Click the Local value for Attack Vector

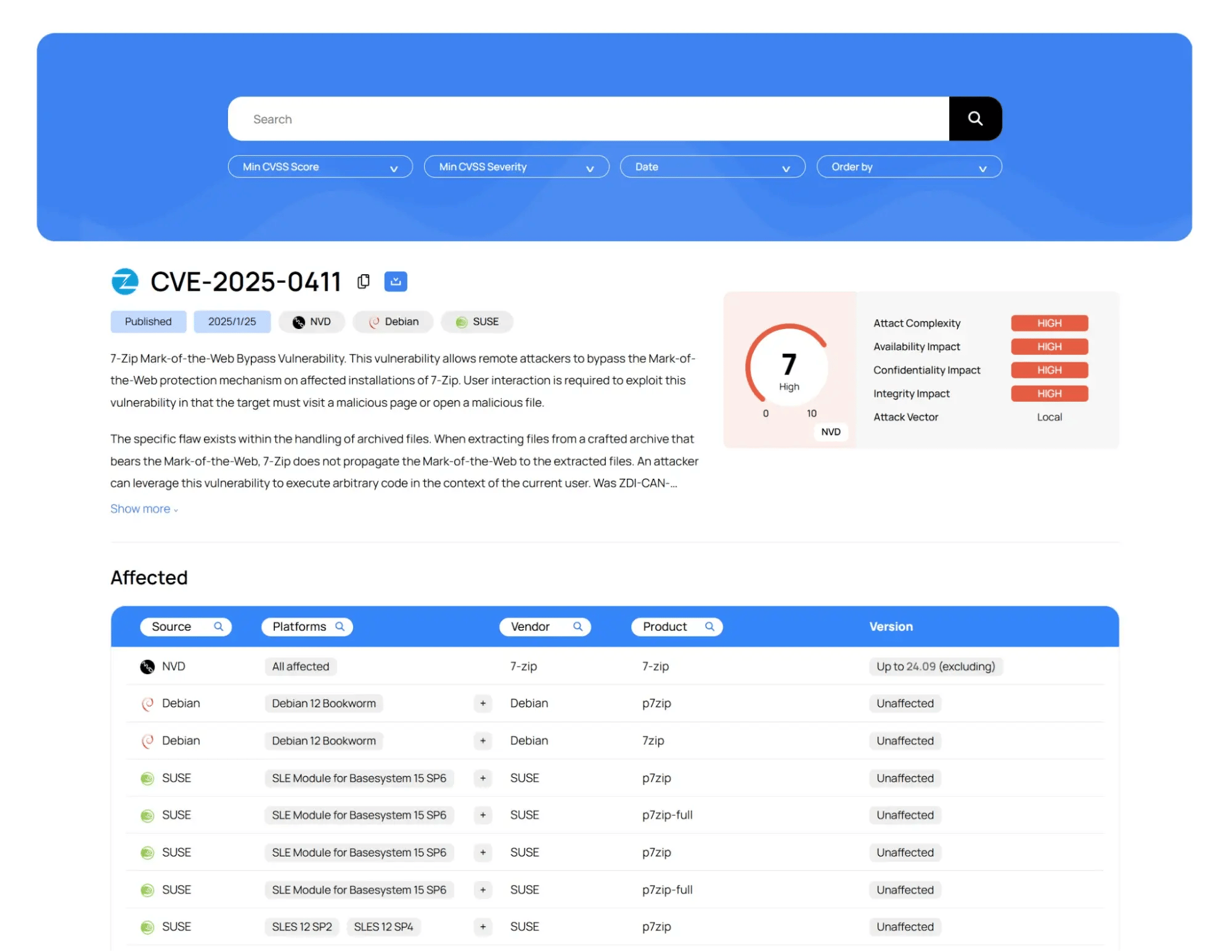(1049, 417)
